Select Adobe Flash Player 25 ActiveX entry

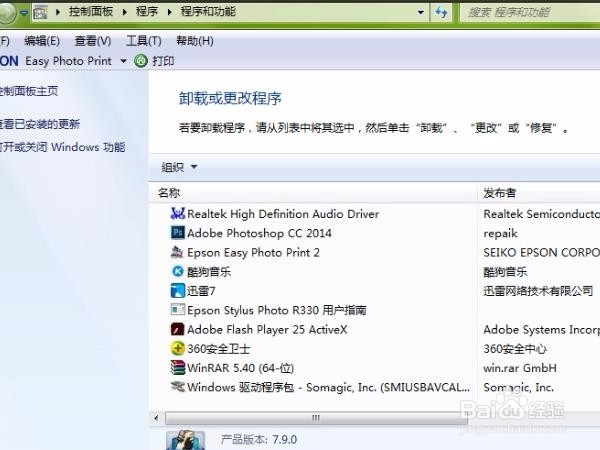coord(267,329)
